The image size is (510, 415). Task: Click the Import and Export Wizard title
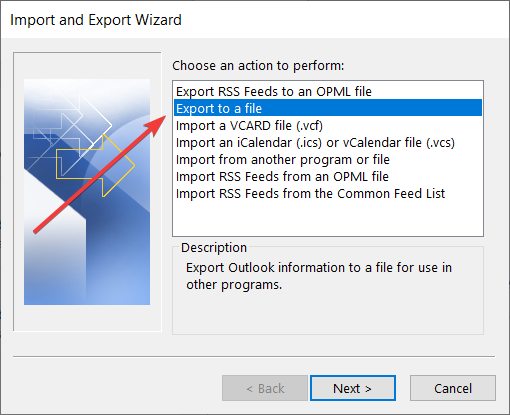pyautogui.click(x=96, y=20)
